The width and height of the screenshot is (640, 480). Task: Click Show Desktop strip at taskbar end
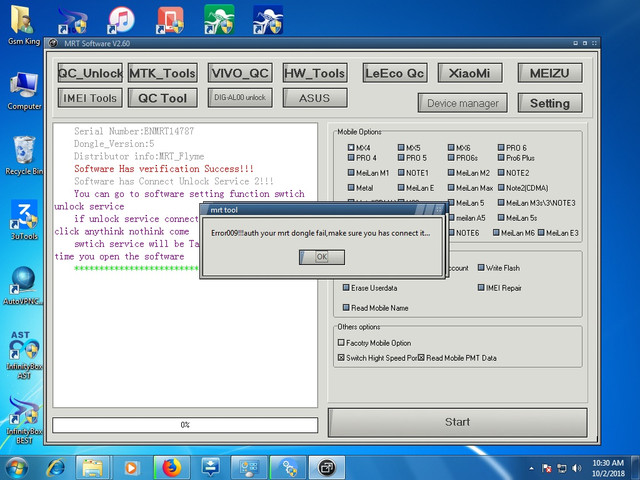pos(636,468)
